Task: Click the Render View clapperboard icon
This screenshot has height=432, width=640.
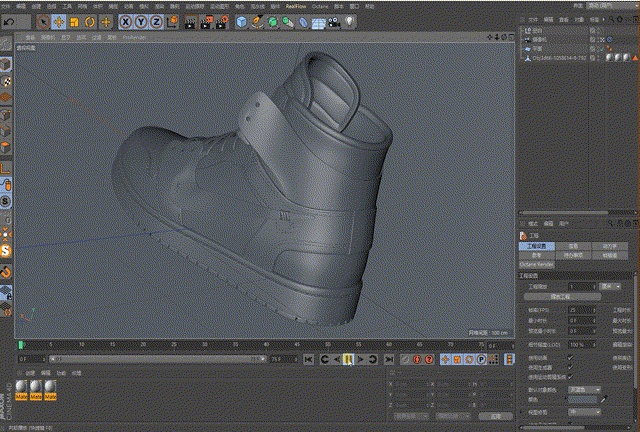Action: [190, 22]
